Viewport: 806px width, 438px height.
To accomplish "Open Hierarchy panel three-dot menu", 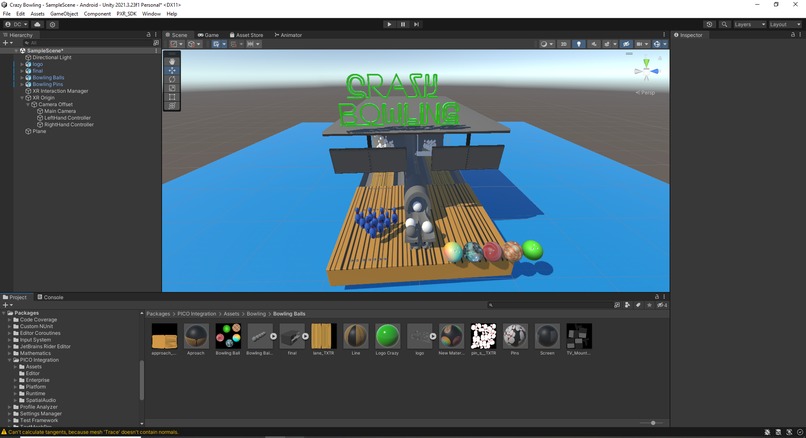I will point(156,34).
